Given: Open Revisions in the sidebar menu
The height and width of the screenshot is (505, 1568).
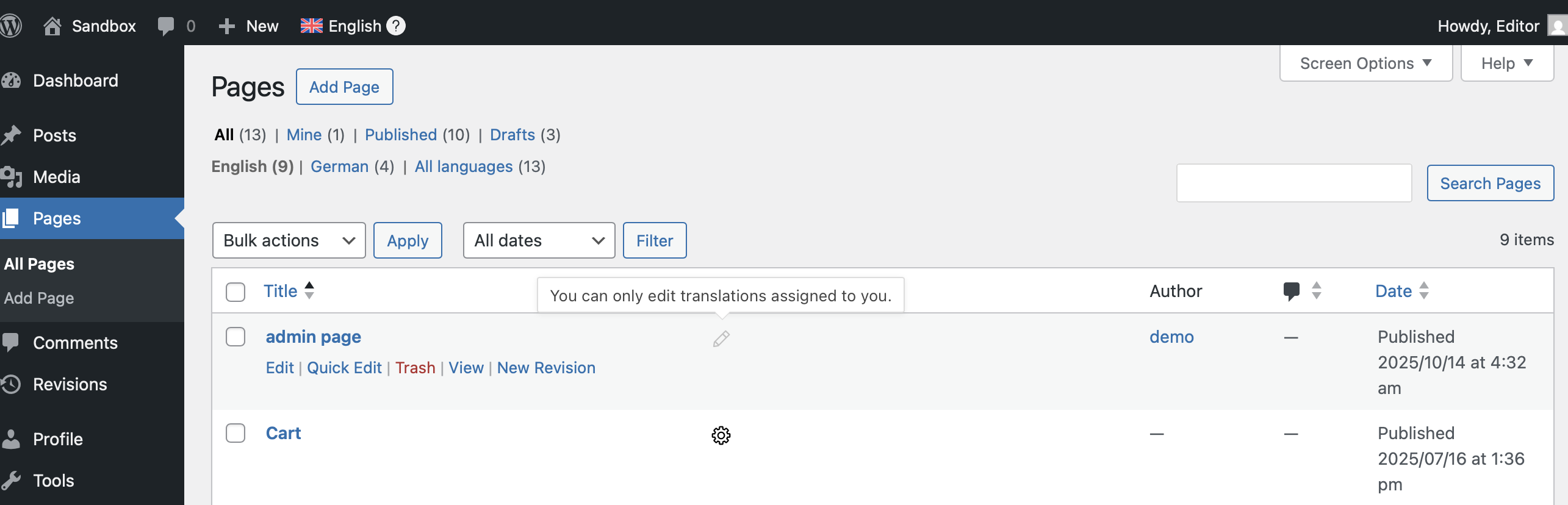Looking at the screenshot, I should coord(70,384).
